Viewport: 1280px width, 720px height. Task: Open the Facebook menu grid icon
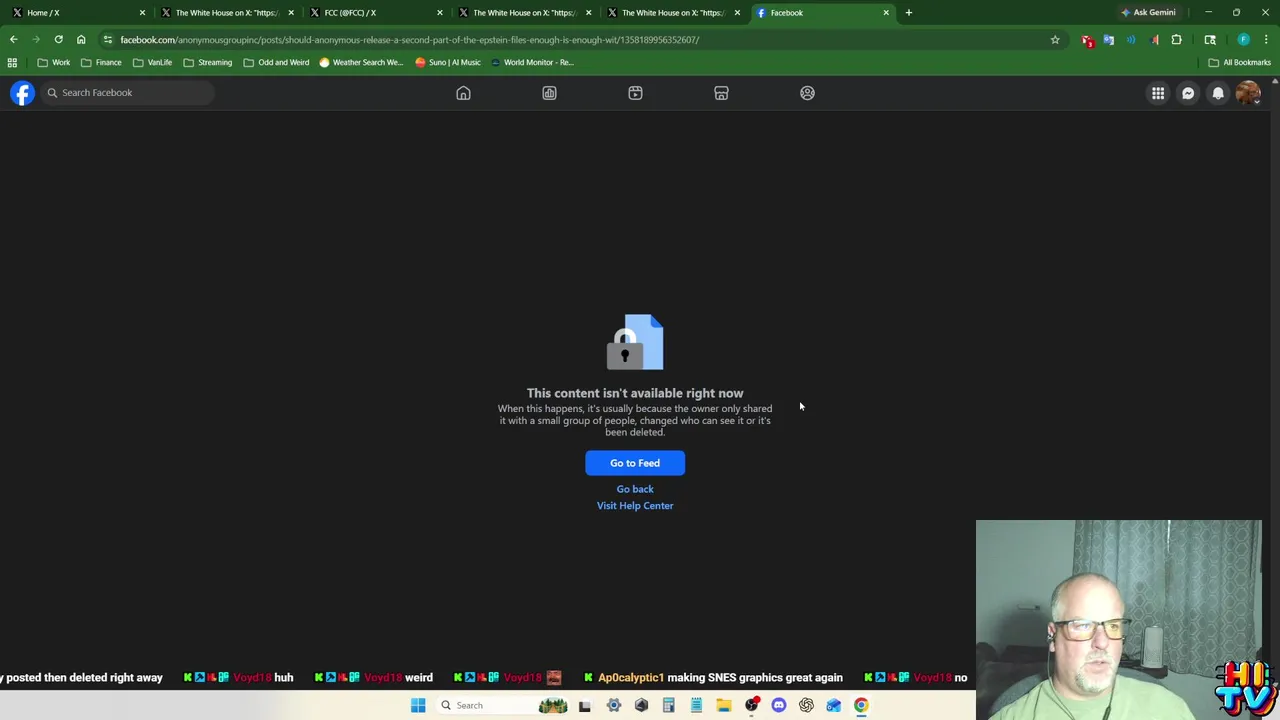(x=1158, y=93)
